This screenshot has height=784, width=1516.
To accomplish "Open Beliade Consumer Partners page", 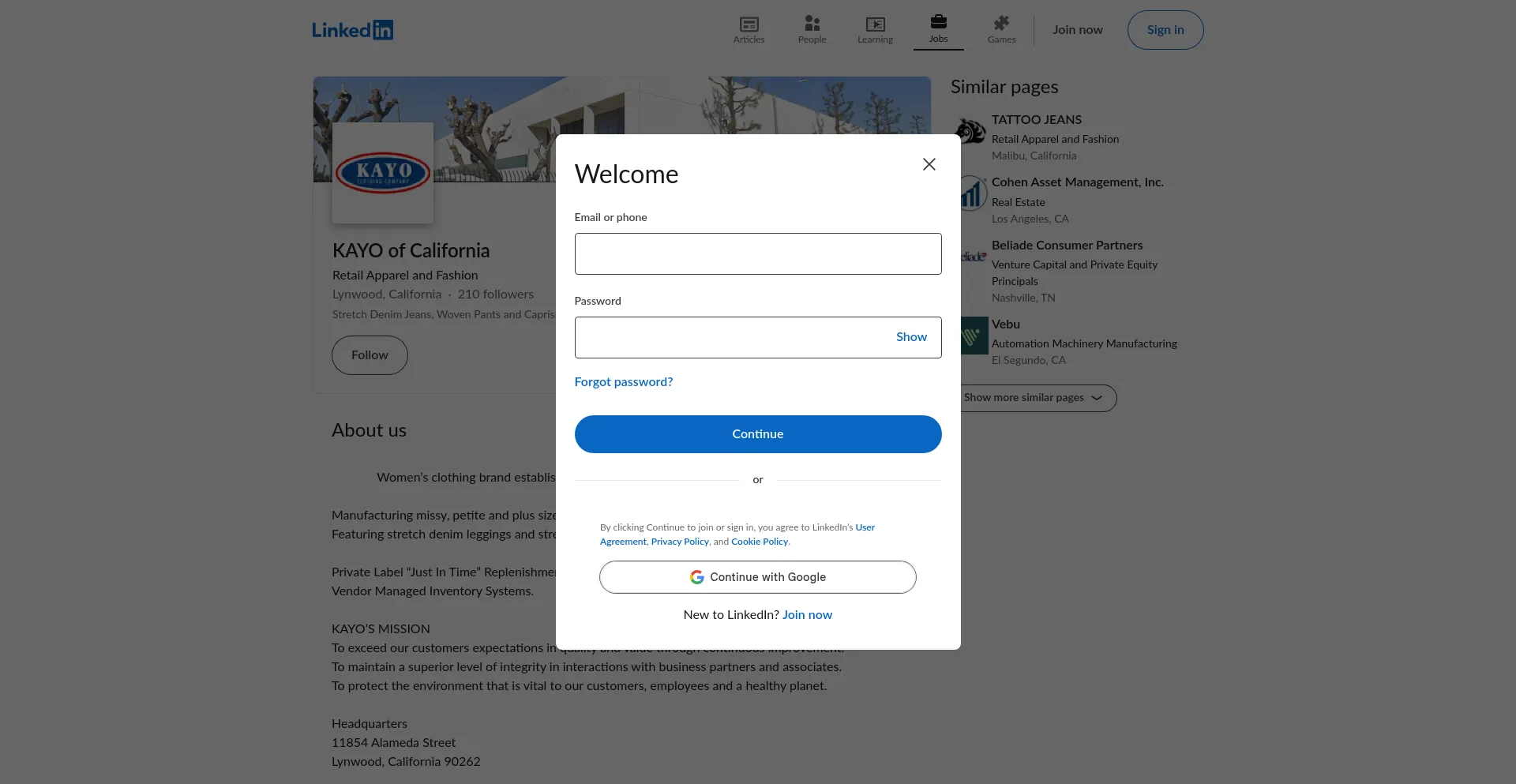I will tap(1067, 246).
